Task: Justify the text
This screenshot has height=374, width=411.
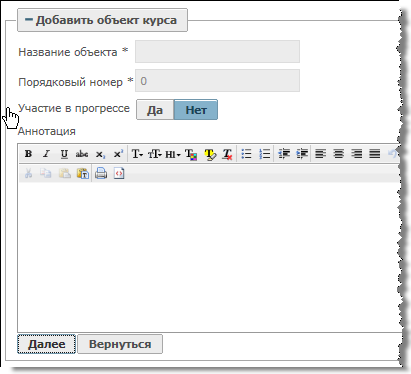Action: pos(375,154)
